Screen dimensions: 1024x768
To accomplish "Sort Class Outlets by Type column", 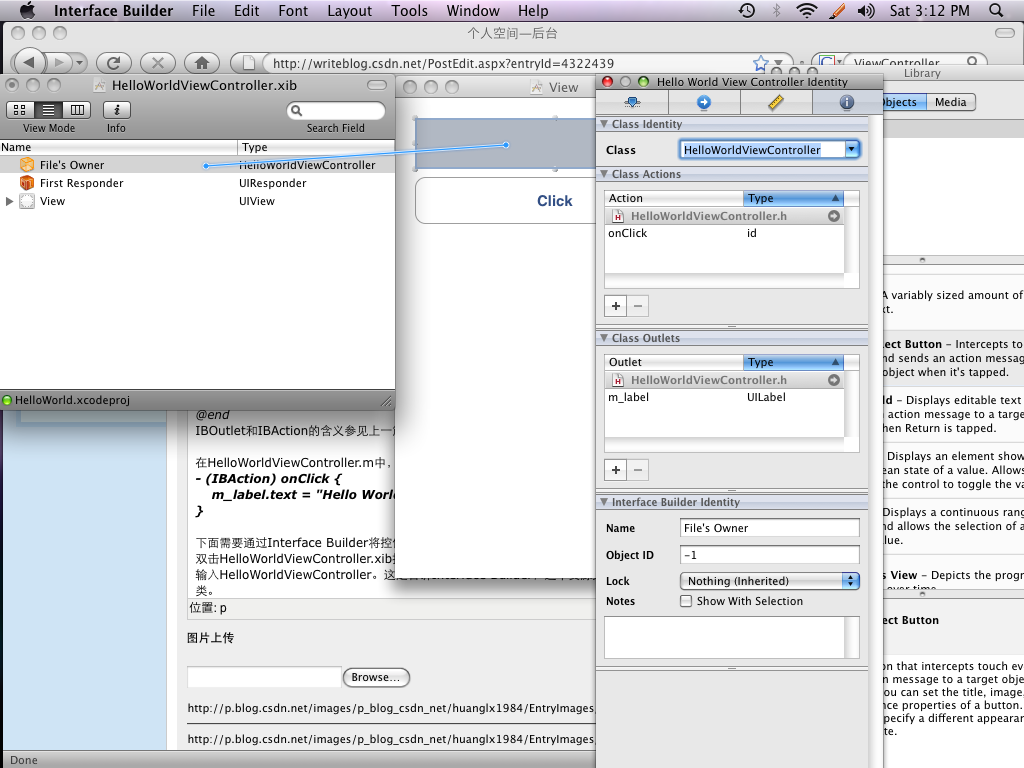I will [x=793, y=362].
